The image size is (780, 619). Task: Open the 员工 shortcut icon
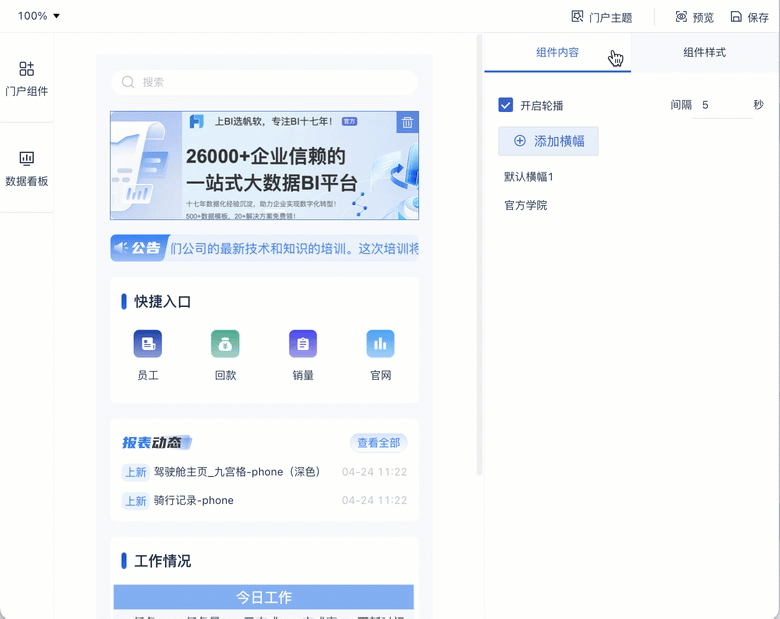coord(148,344)
